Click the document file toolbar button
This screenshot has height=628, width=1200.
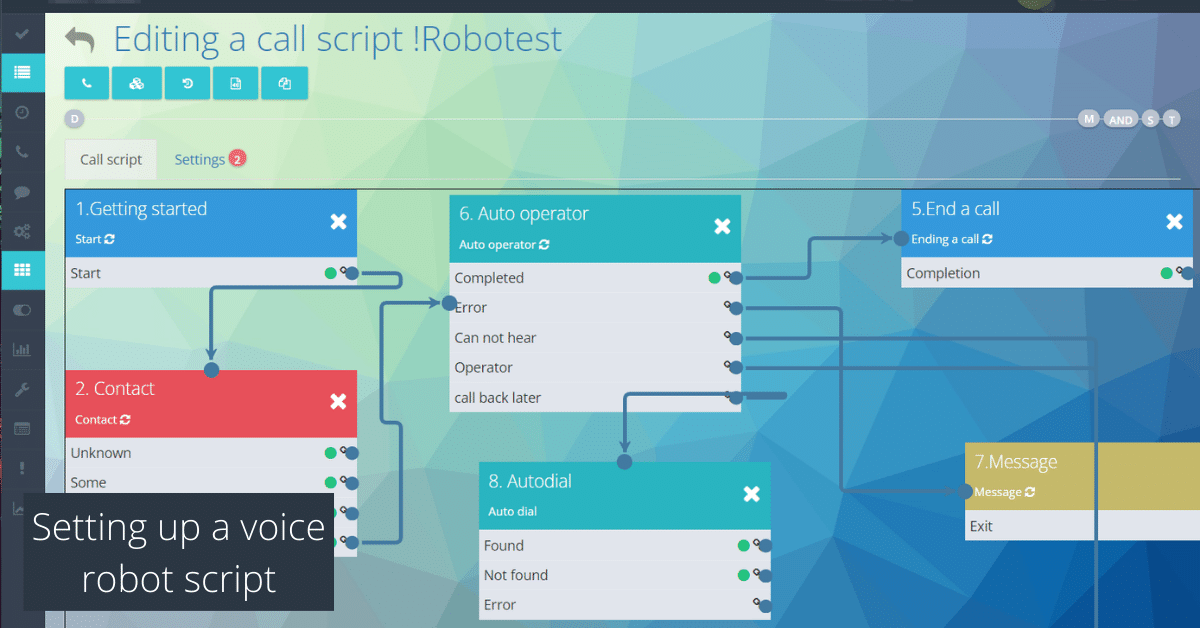tap(236, 84)
